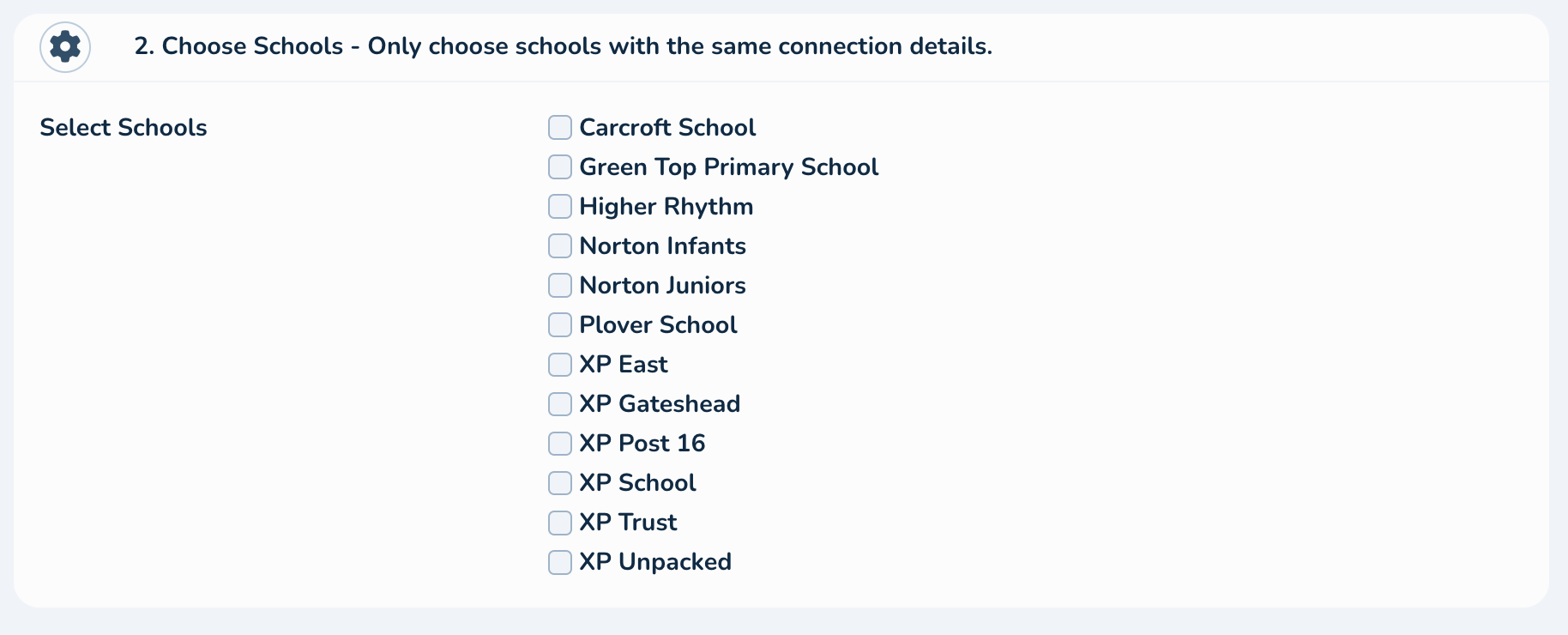1568x635 pixels.
Task: Click the XP Gateshead label text
Action: tap(660, 404)
